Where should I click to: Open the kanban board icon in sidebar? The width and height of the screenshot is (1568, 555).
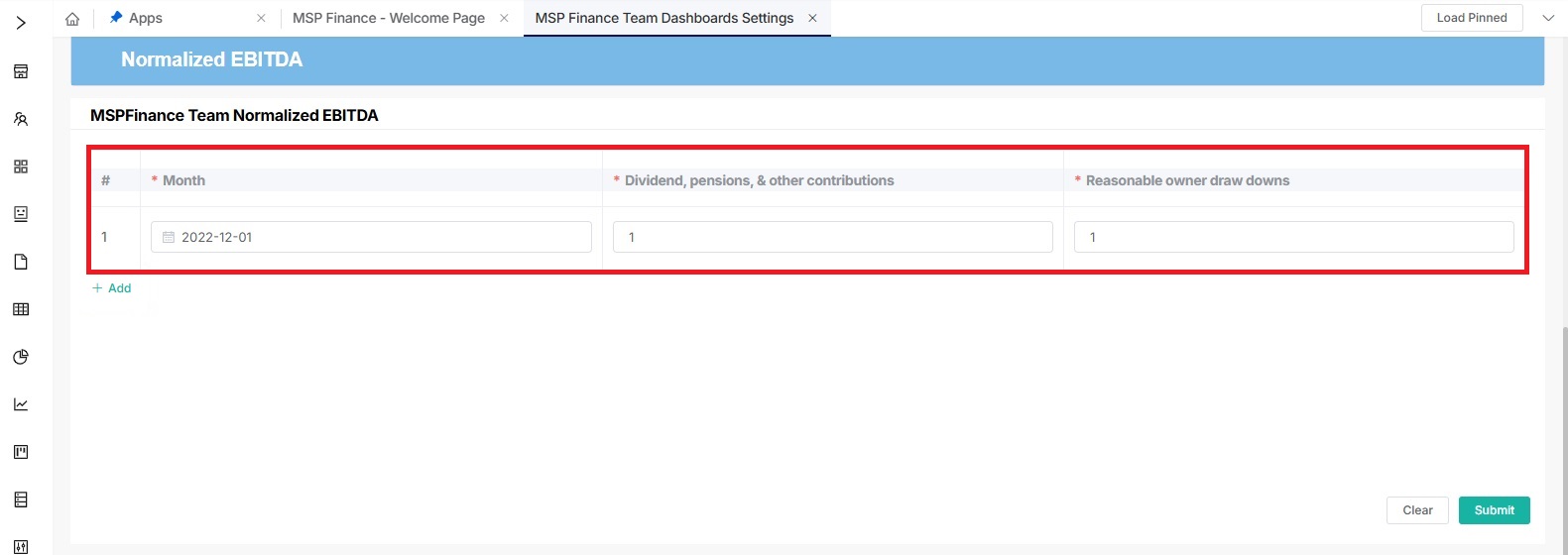pos(21,452)
